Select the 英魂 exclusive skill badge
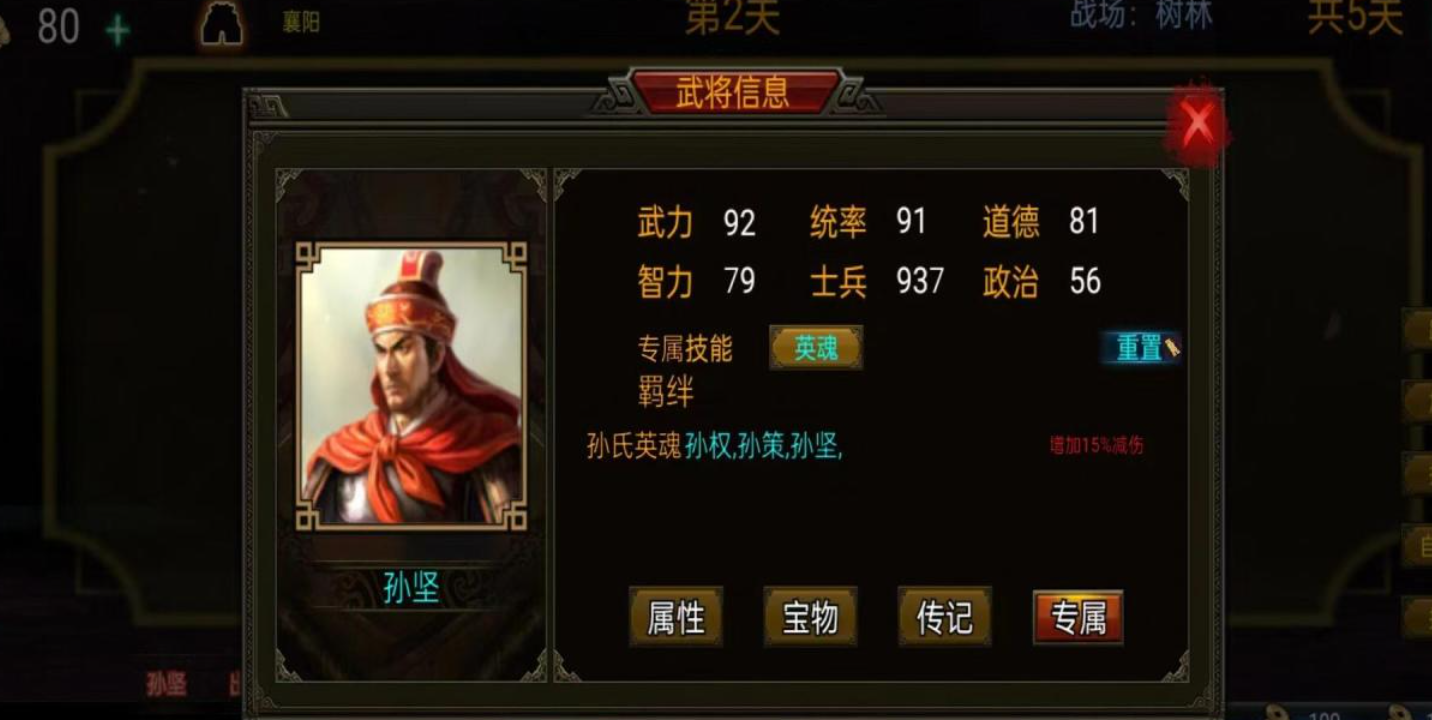 pos(816,348)
